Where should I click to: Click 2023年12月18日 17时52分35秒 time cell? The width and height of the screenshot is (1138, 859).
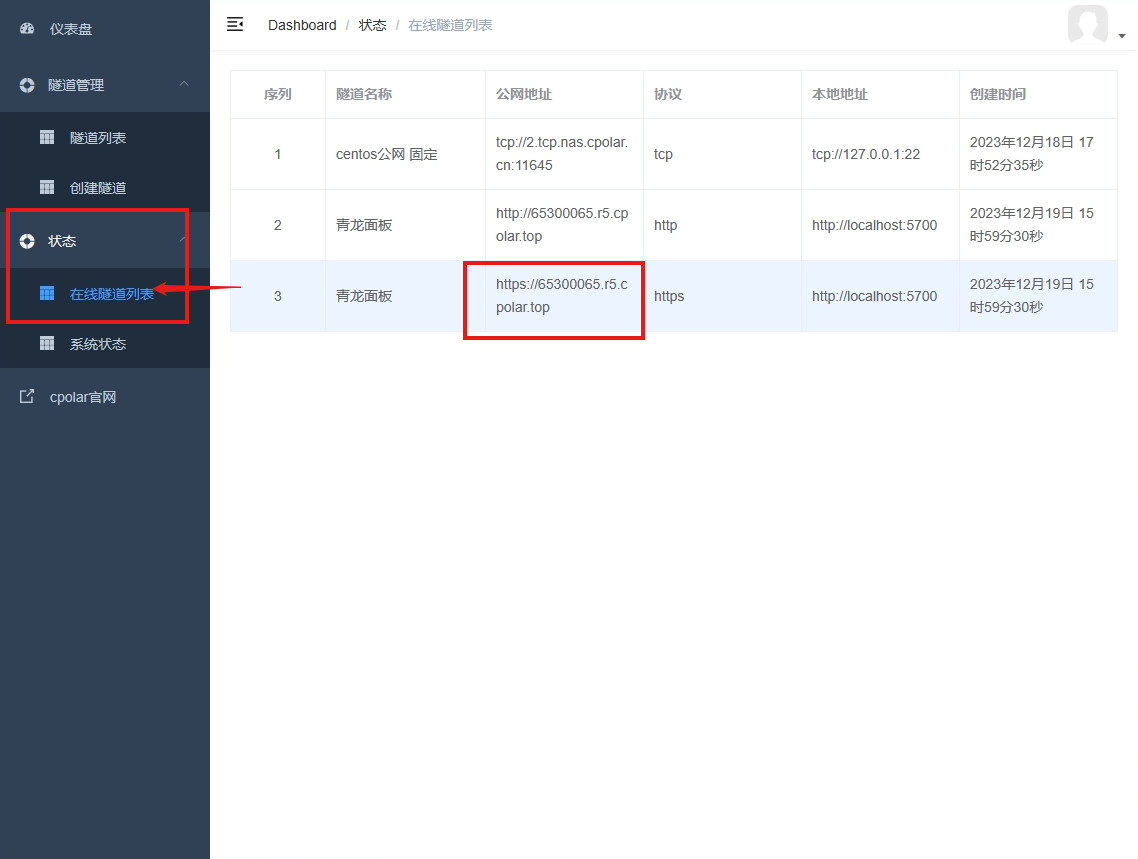[1039, 154]
